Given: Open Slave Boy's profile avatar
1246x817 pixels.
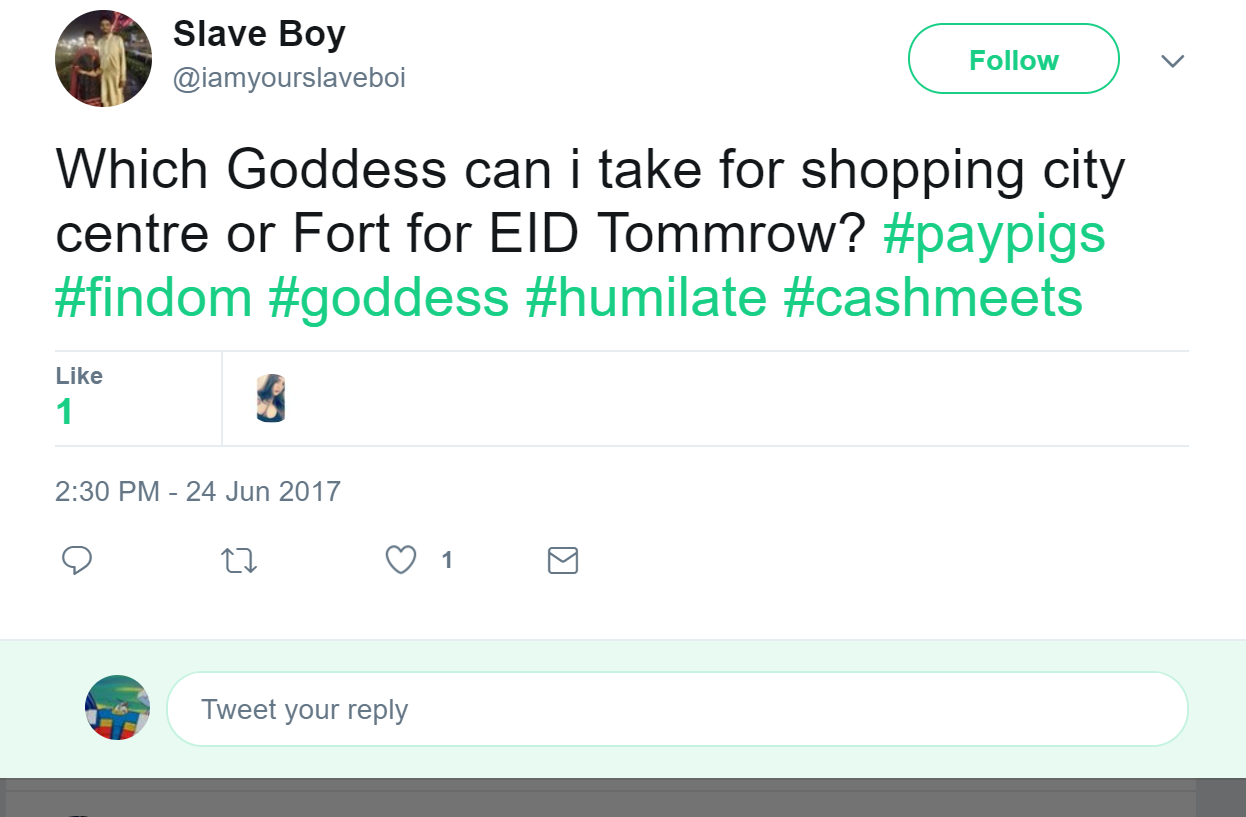Looking at the screenshot, I should tap(103, 58).
